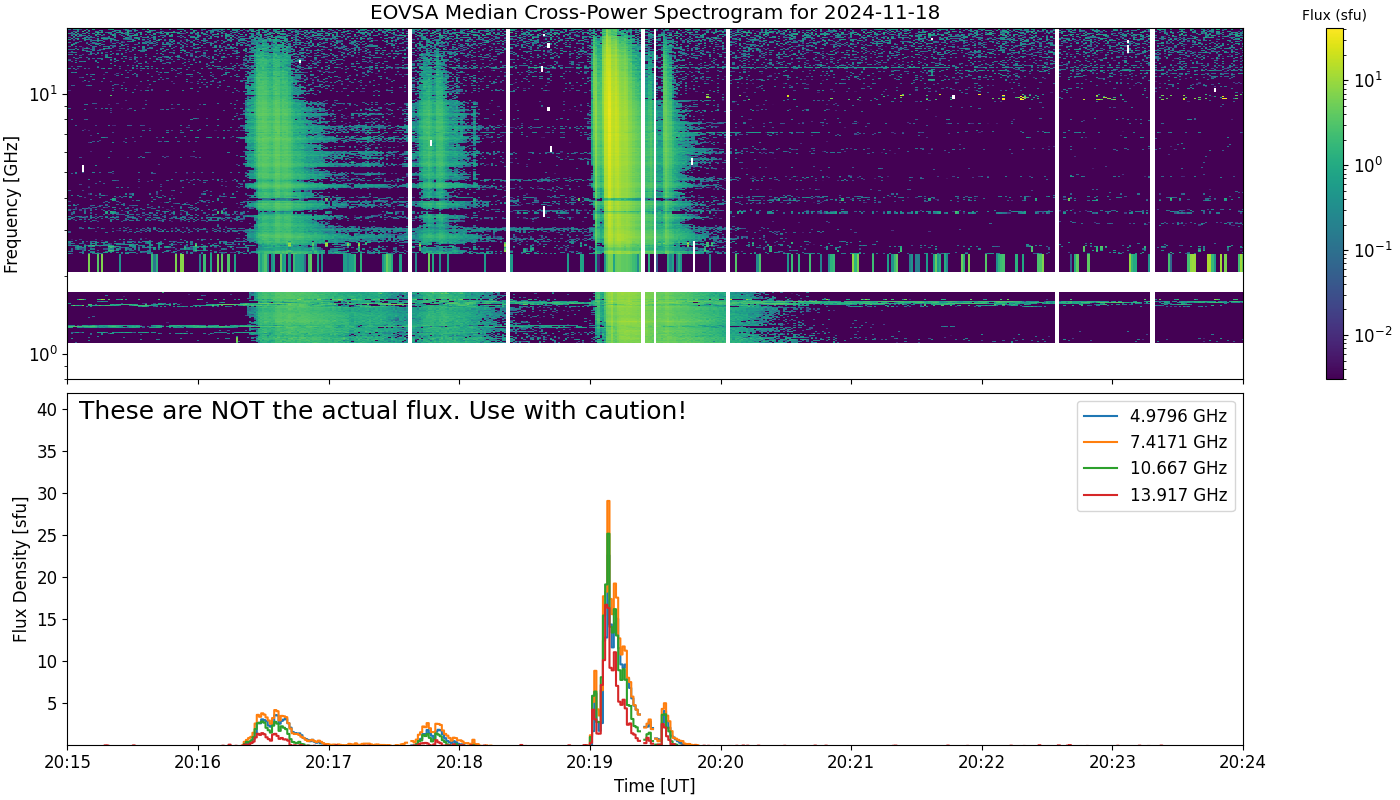Click the 20:21 time tick label

[852, 762]
